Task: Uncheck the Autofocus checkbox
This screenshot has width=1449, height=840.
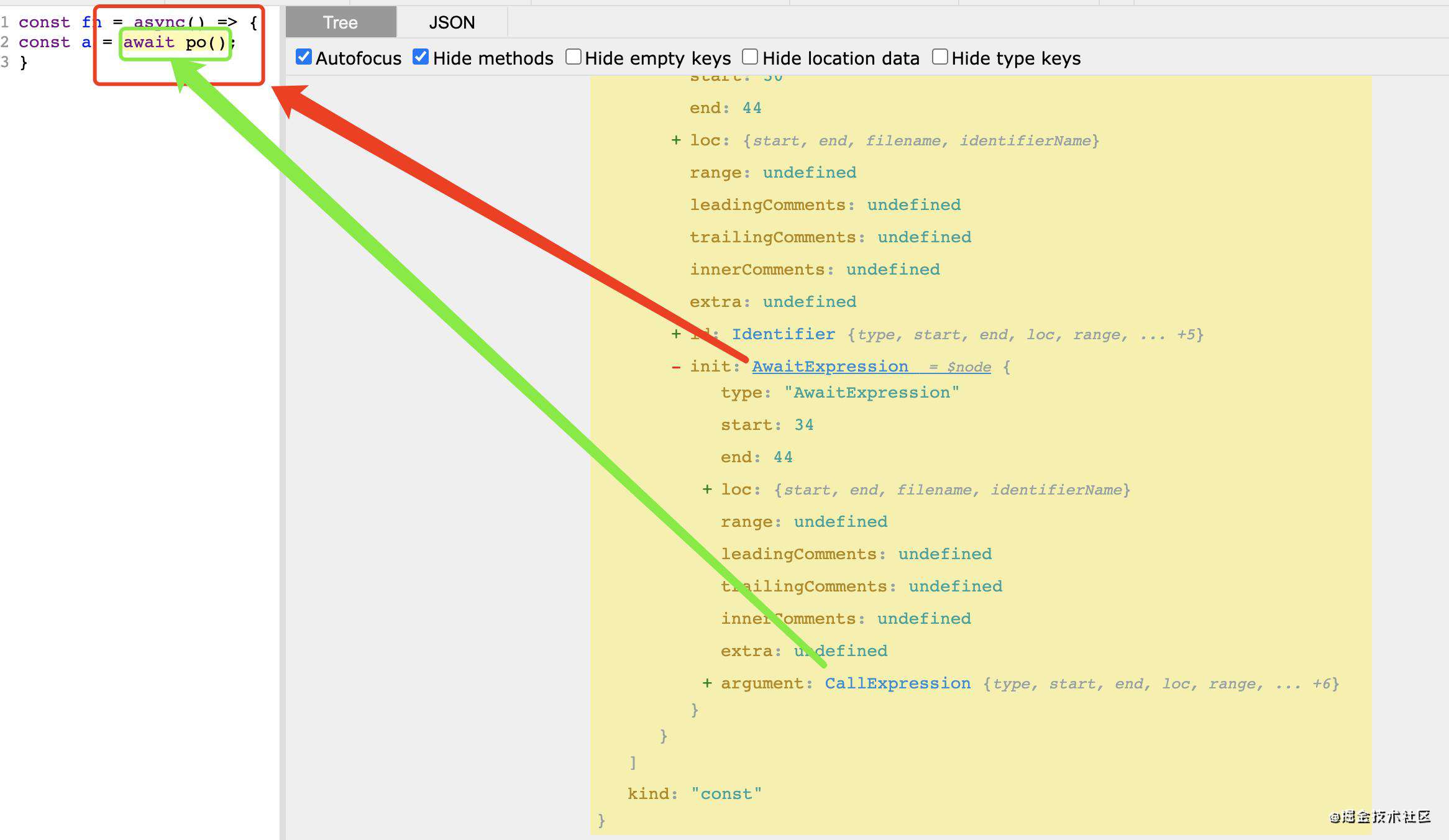Action: [x=304, y=57]
